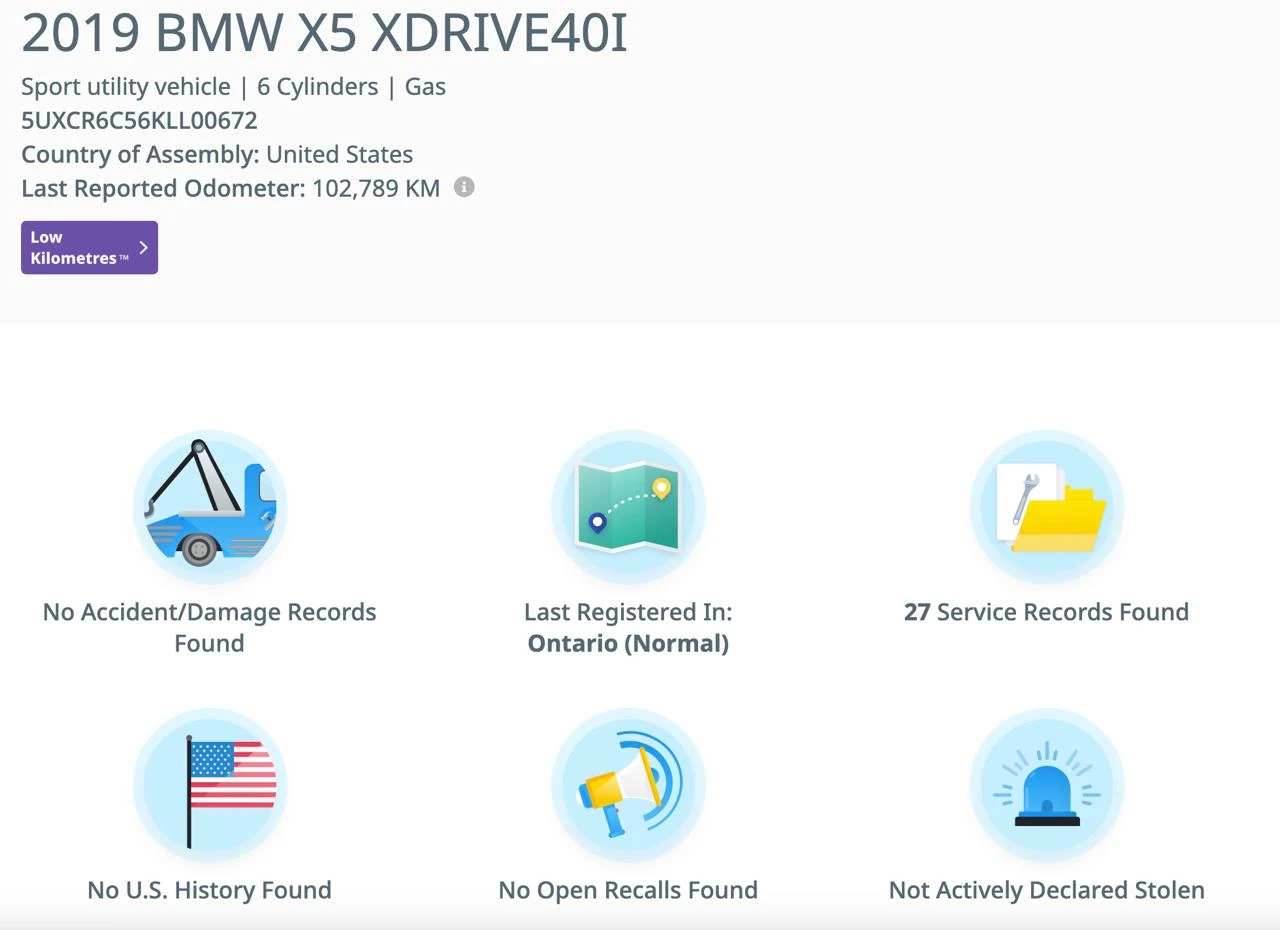Screen dimensions: 1280x930
Task: Click the odometer info icon
Action: point(464,187)
